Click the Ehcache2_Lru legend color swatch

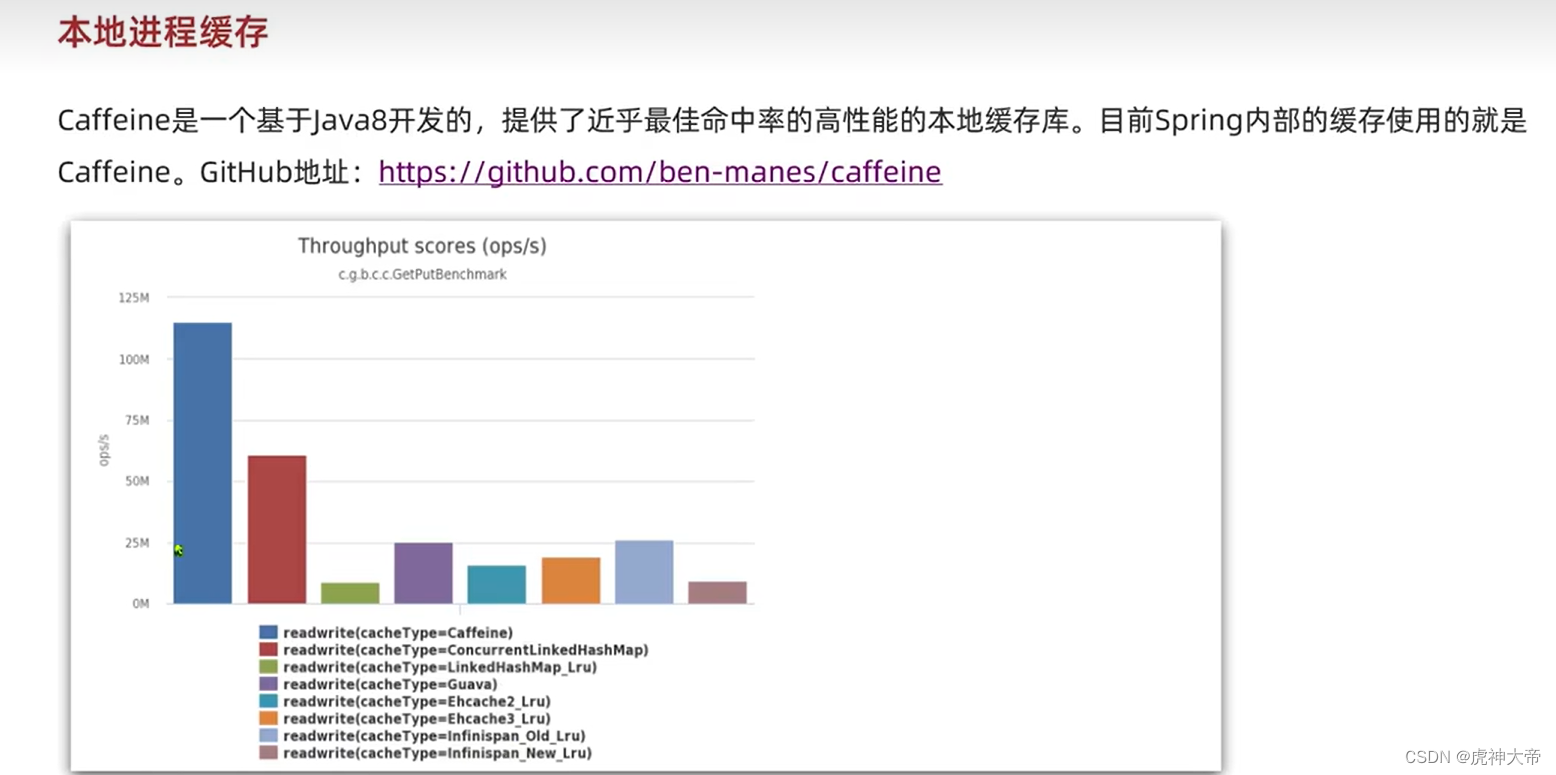pos(268,702)
